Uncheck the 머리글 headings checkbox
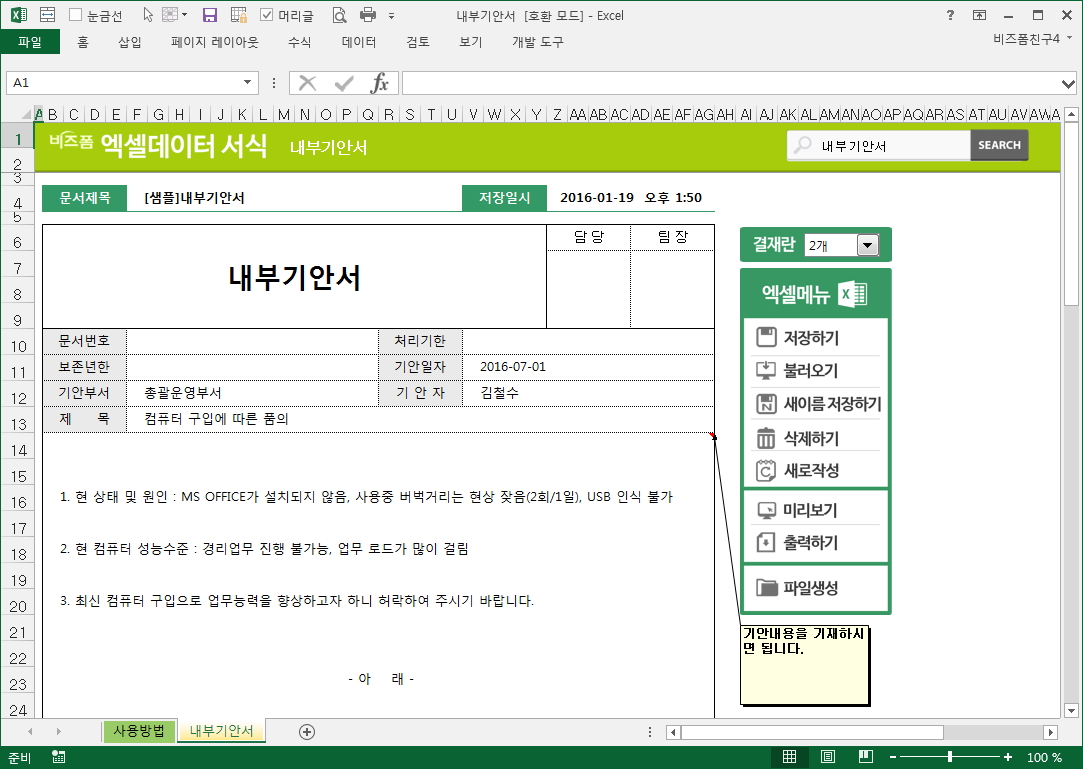The image size is (1083, 769). [267, 15]
